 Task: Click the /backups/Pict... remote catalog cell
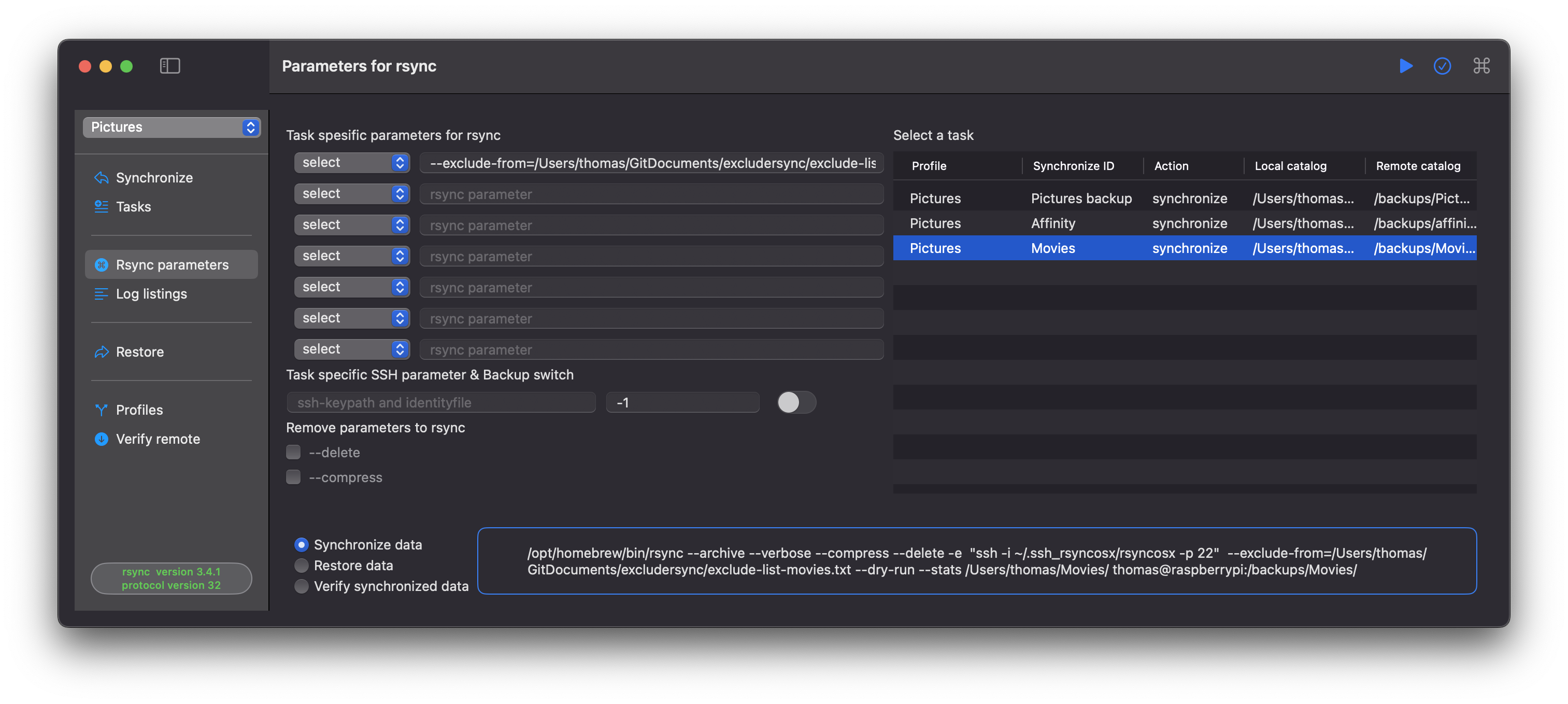pyautogui.click(x=1421, y=199)
